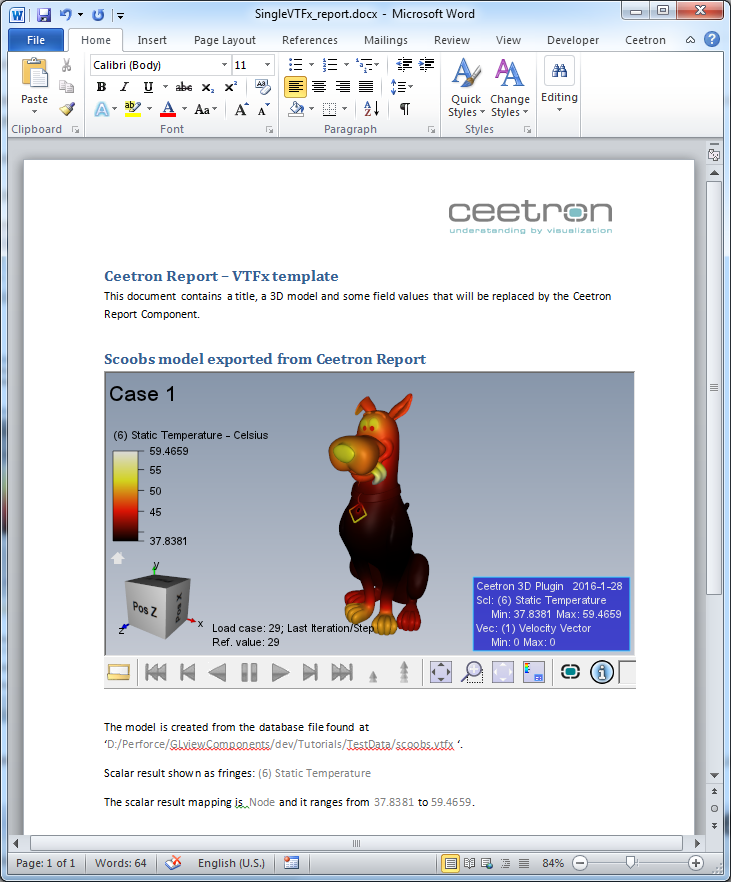Viewport: 731px width, 882px height.
Task: Click the zoom slider handle
Action: (631, 862)
